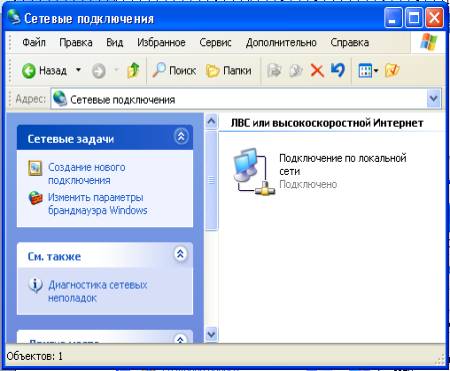450x371 pixels.
Task: Click the ЛВС или высокоскоростной Интернет header
Action: click(x=327, y=123)
